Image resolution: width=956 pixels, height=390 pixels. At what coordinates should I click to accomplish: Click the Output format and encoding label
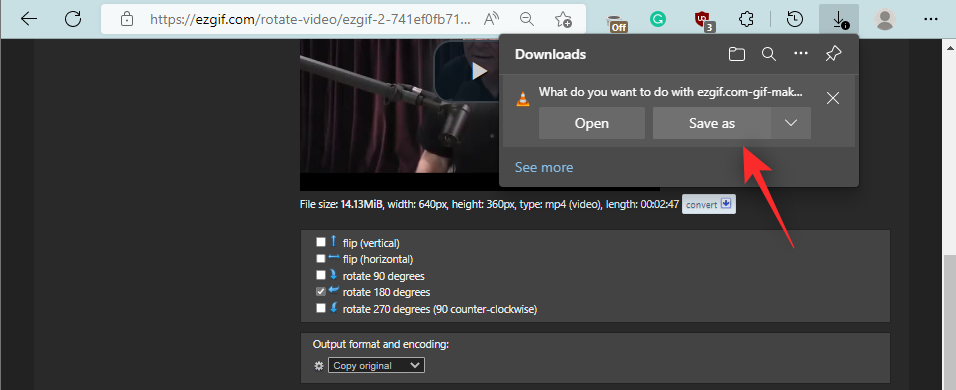(x=380, y=344)
